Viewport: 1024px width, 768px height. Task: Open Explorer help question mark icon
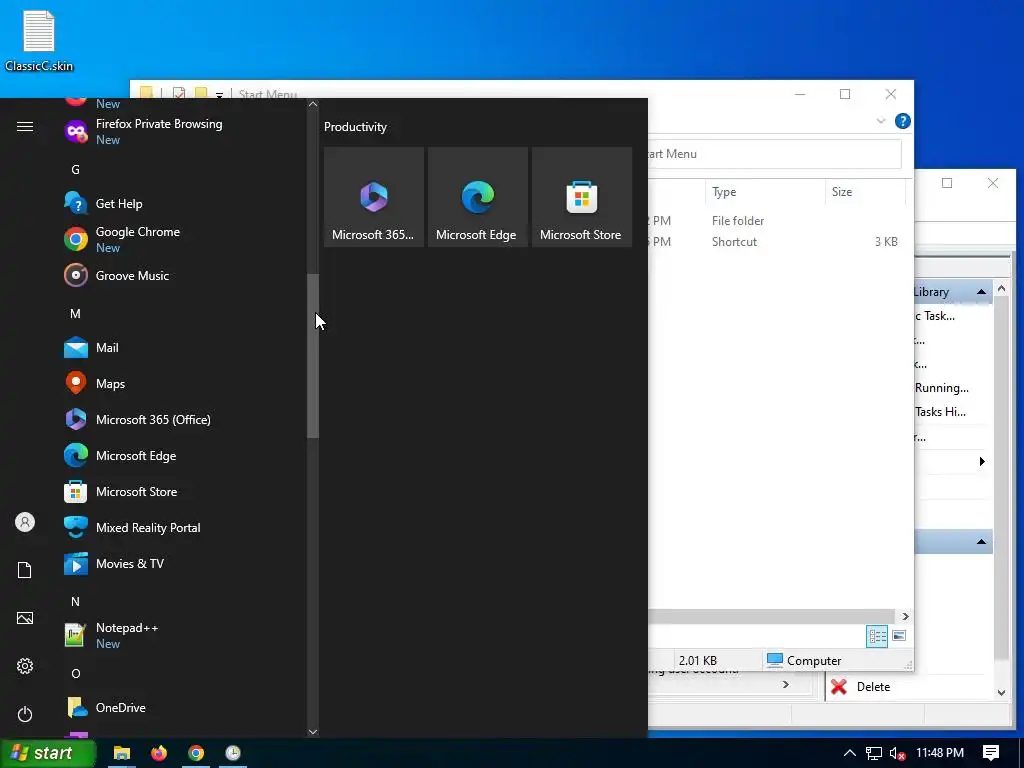click(x=903, y=121)
